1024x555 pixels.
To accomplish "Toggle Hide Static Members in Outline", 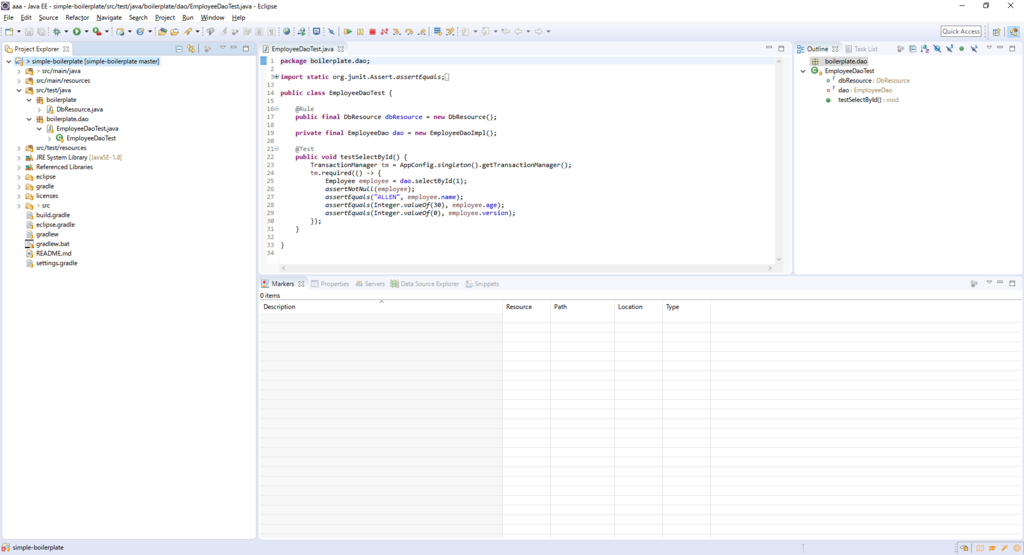I will 950,48.
